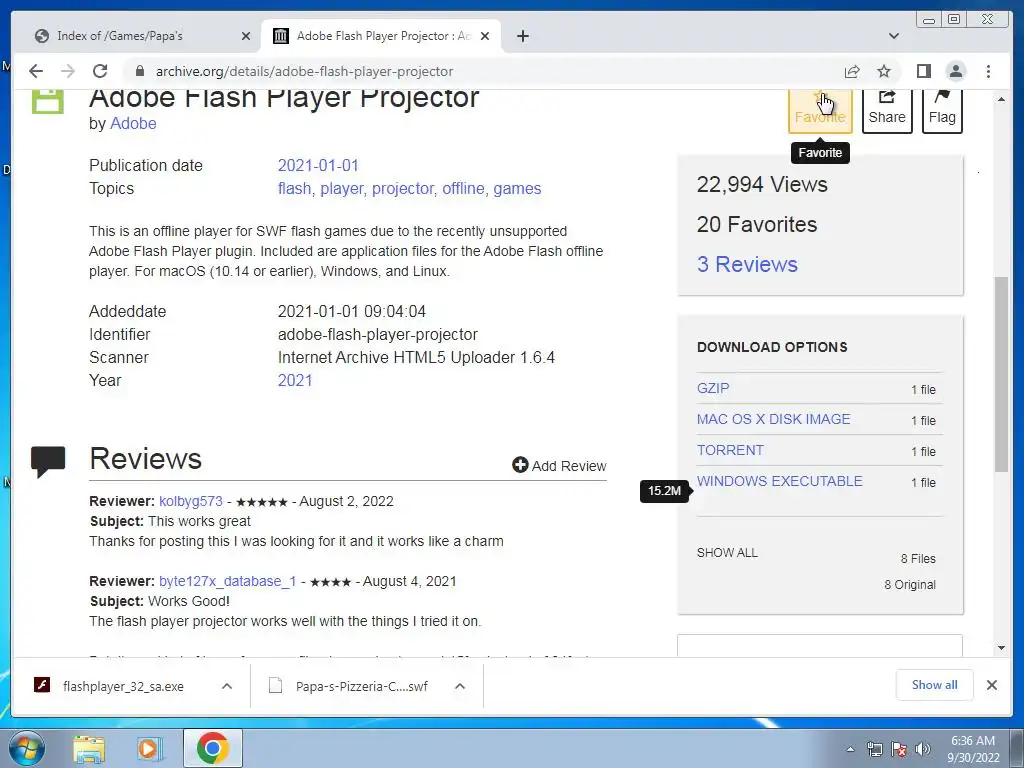Open the downloaded flashplayer_32_sa.exe item

(123, 686)
